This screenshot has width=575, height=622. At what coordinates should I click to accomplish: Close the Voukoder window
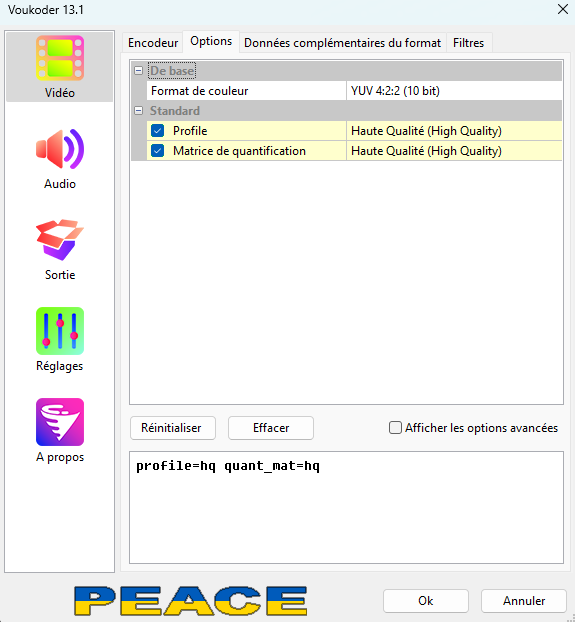pos(563,9)
